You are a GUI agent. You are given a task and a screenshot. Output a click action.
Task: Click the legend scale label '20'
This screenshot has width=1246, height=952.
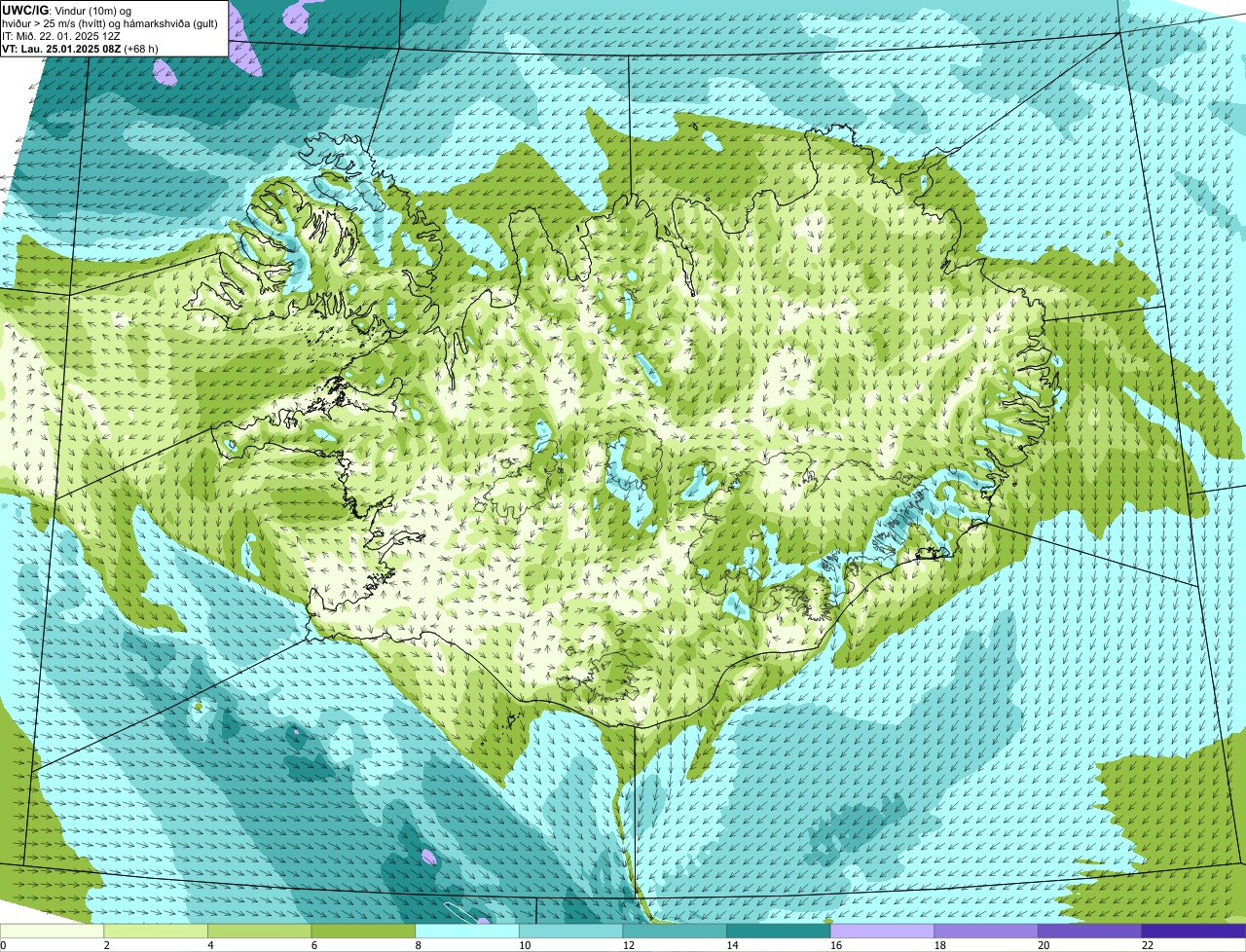coord(1044,945)
